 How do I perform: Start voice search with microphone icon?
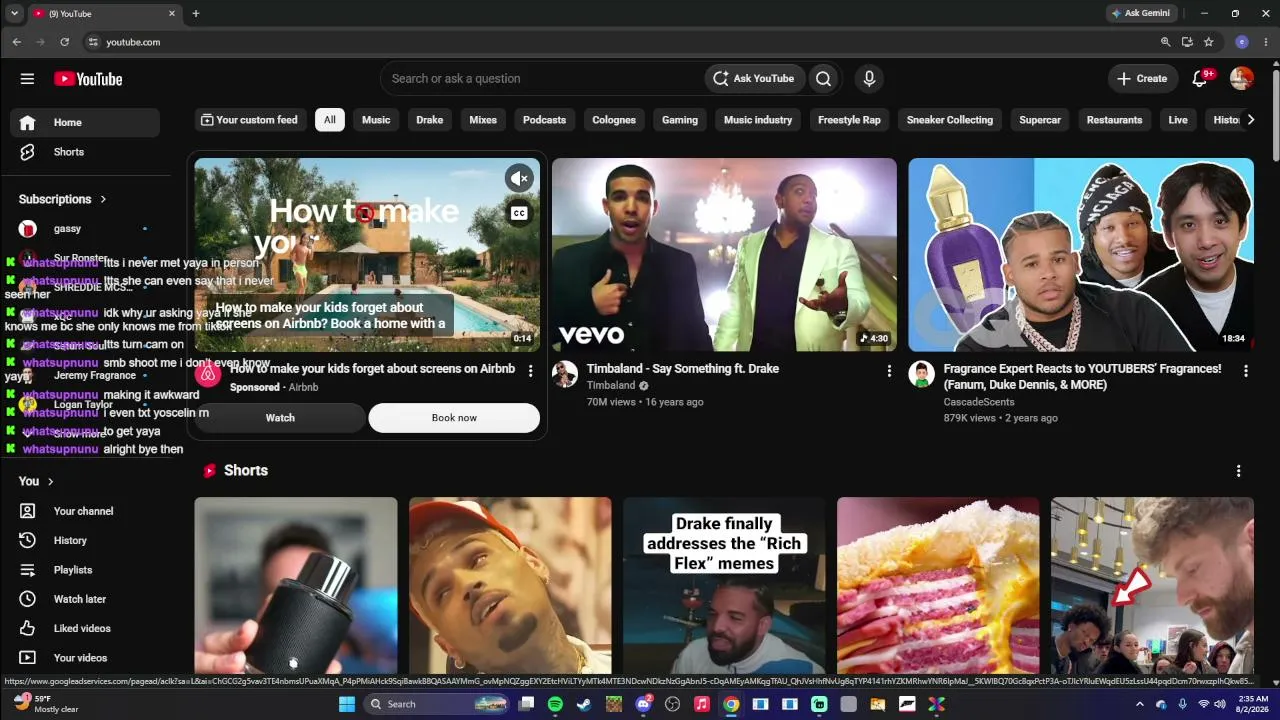point(869,79)
